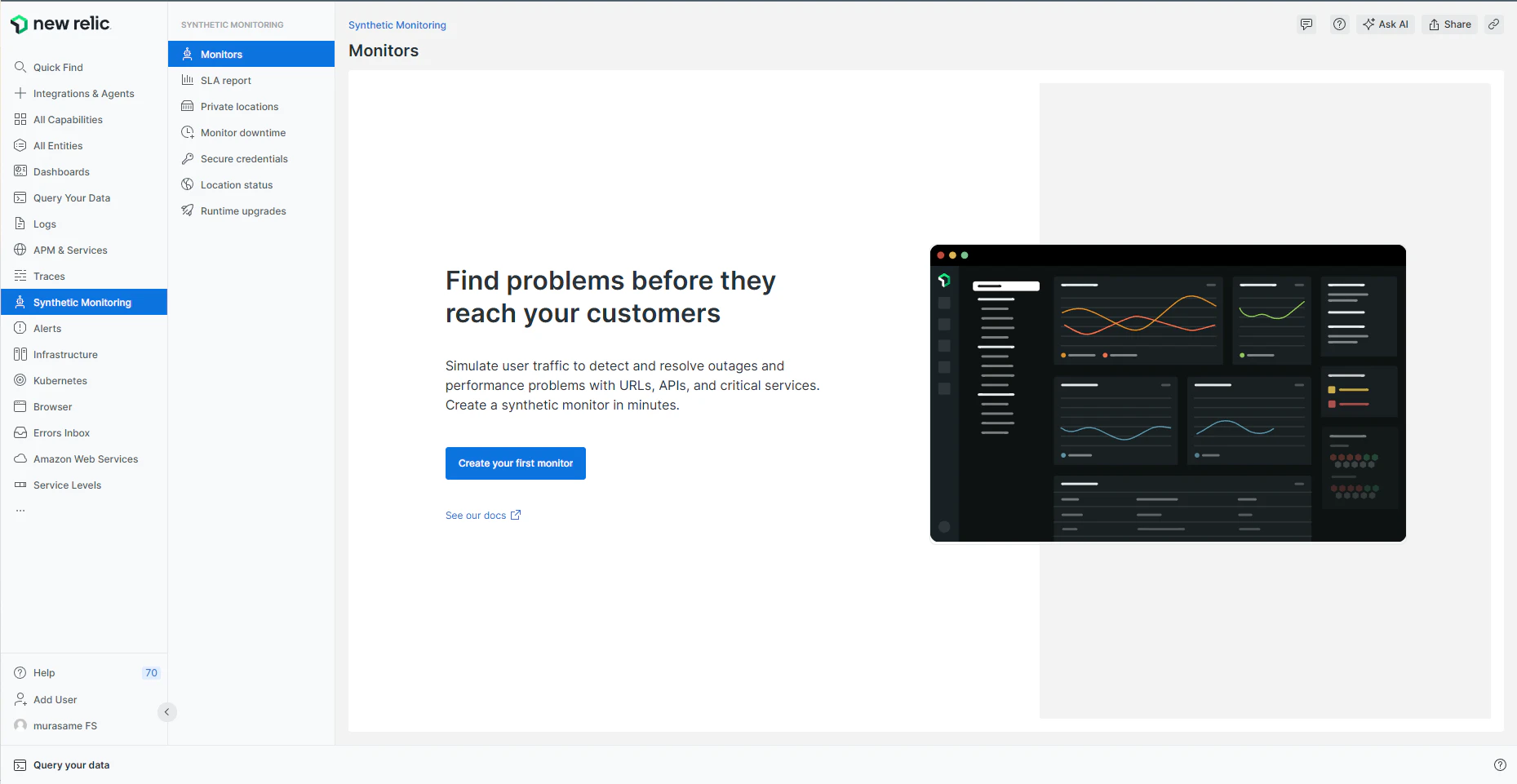Expand more navigation items with ellipsis
Screen dimensions: 1517x784
pyautogui.click(x=20, y=511)
